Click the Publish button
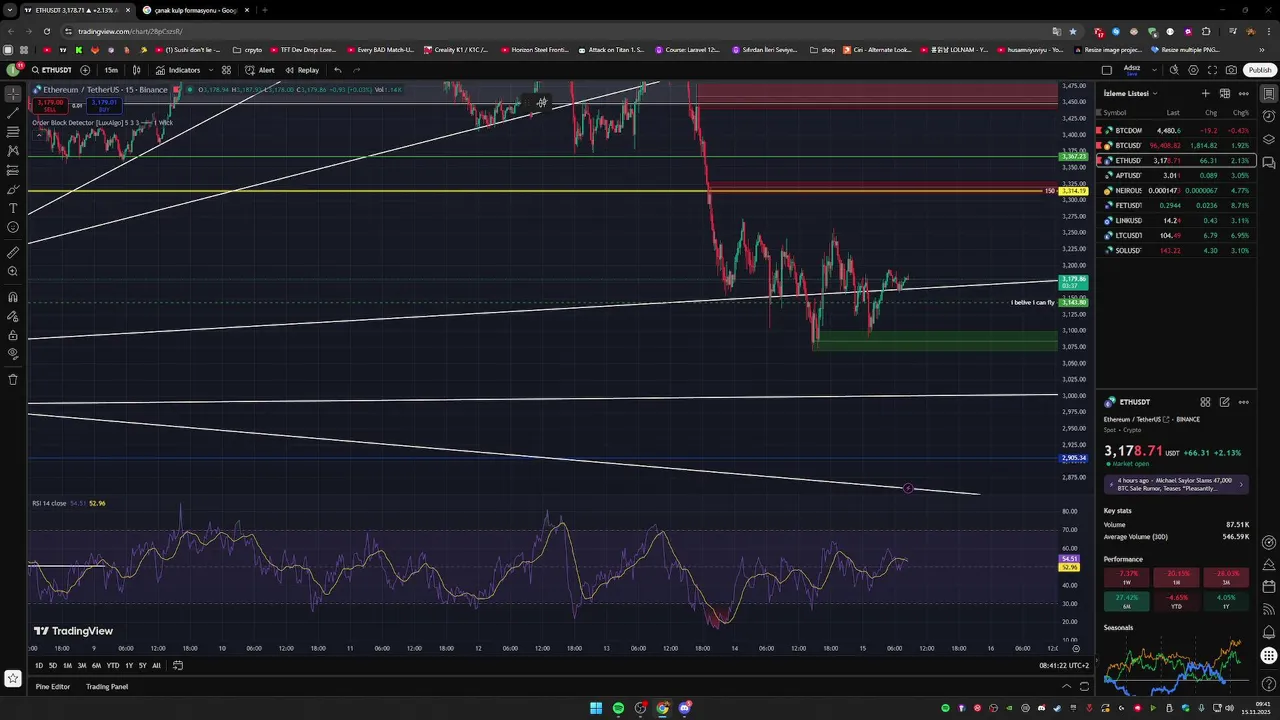 pyautogui.click(x=1260, y=70)
